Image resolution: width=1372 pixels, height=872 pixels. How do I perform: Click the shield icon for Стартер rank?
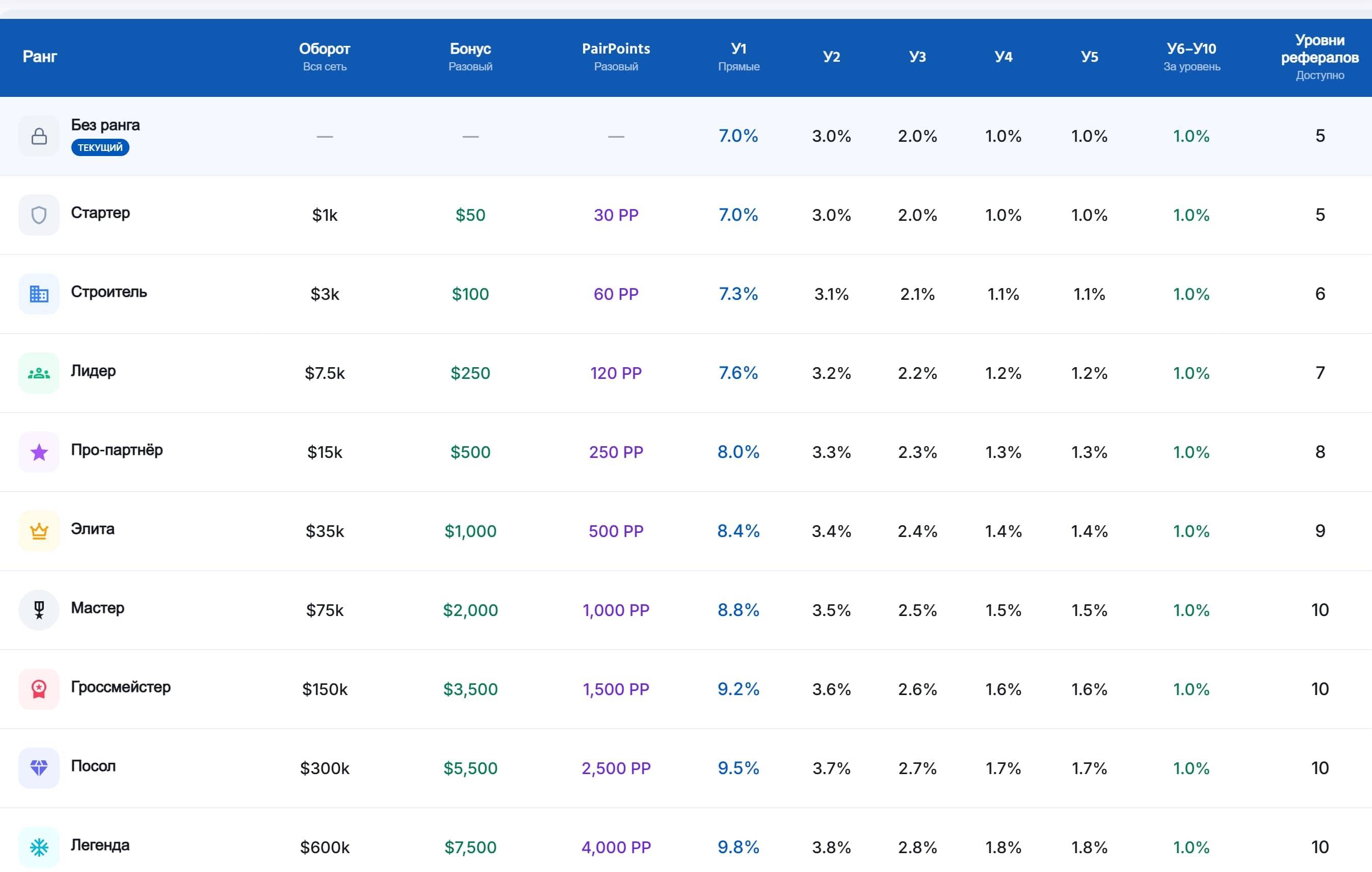[39, 215]
